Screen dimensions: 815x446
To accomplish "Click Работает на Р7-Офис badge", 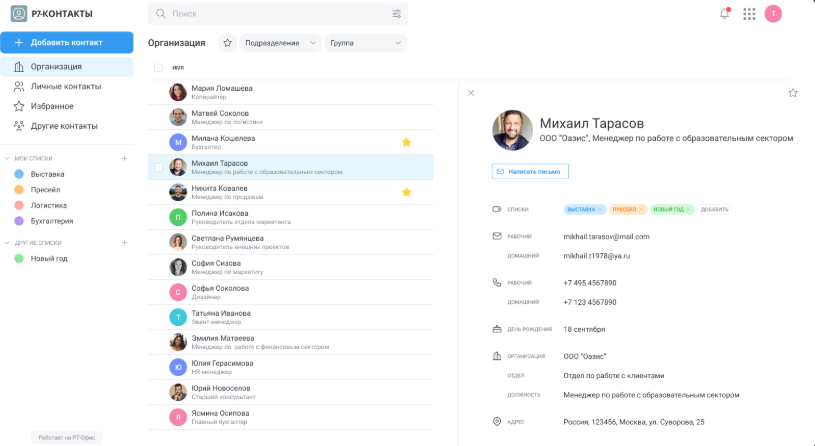I will [x=67, y=438].
